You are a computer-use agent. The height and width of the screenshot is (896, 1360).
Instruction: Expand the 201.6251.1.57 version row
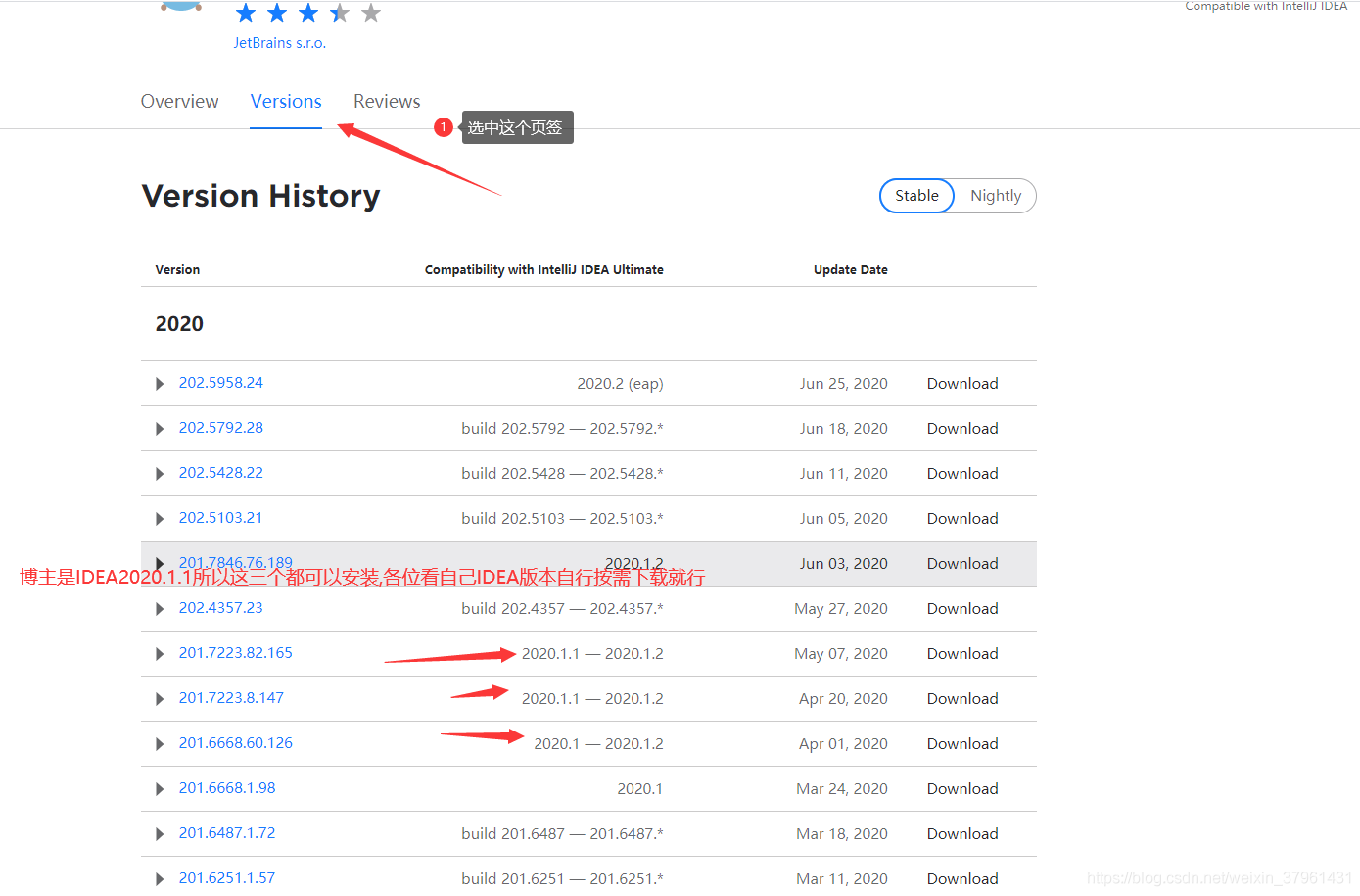(160, 879)
